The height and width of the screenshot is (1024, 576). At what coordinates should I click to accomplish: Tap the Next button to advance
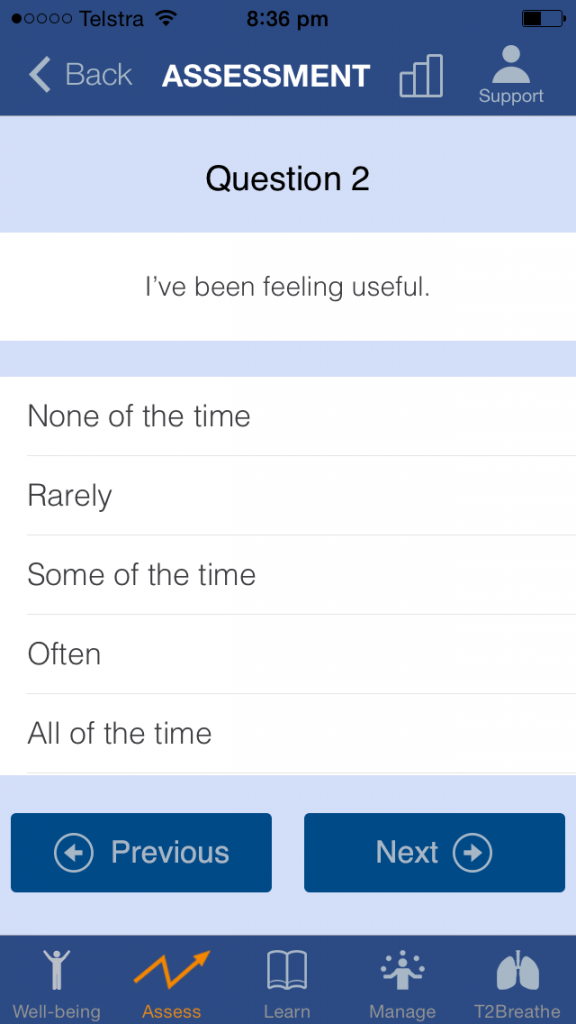(434, 852)
